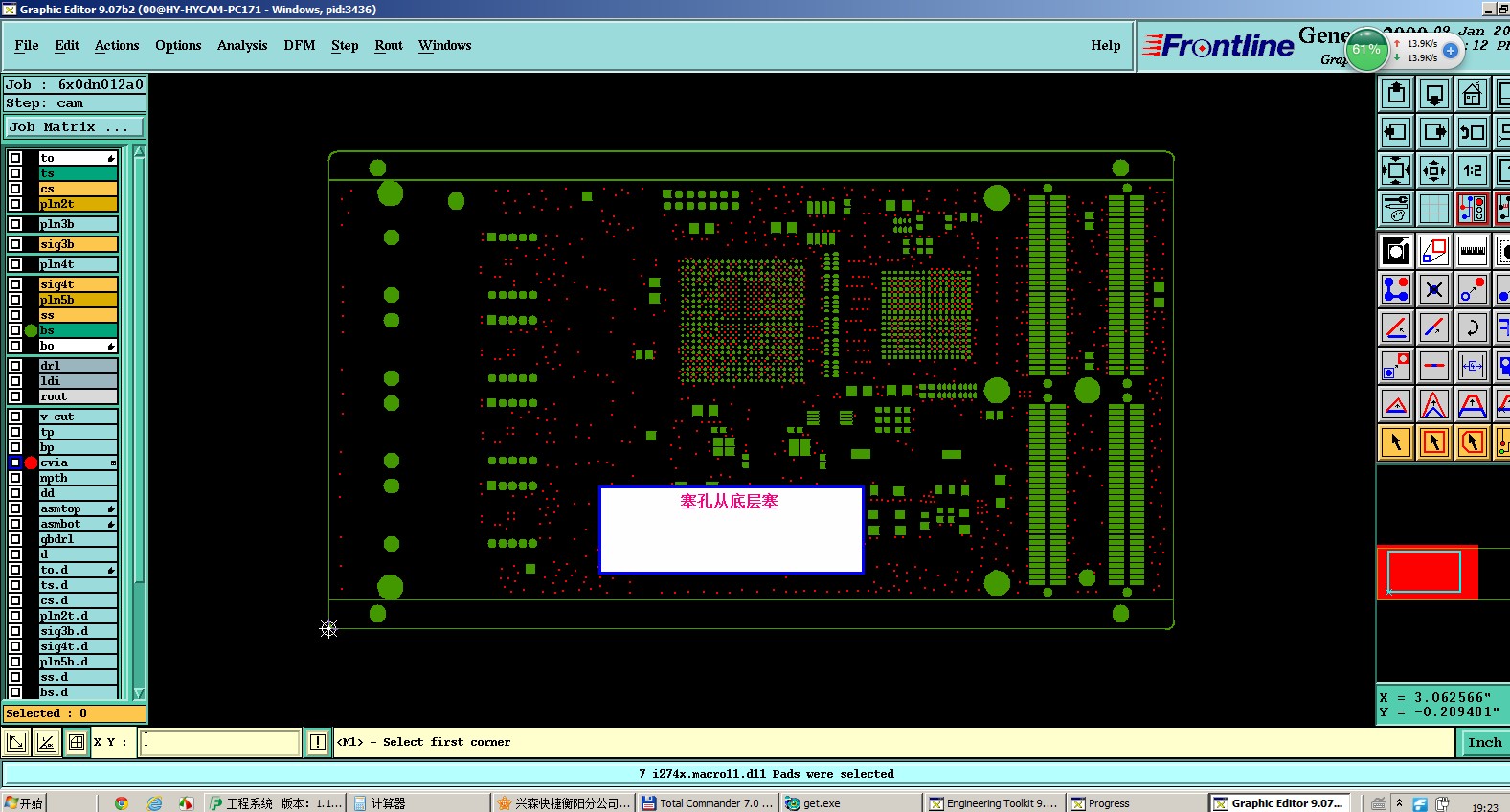The image size is (1510, 812).
Task: Toggle the checkbox for layer pln2t
Action: pos(15,204)
